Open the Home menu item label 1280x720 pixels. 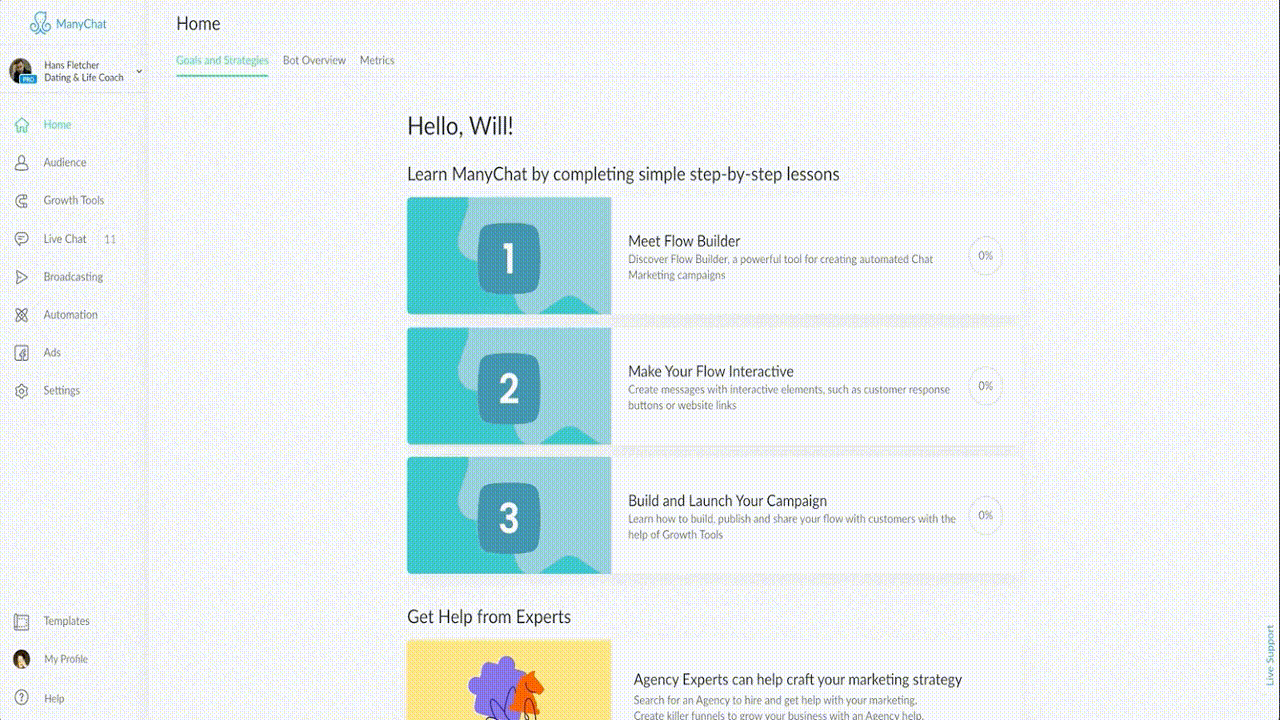[x=57, y=125]
